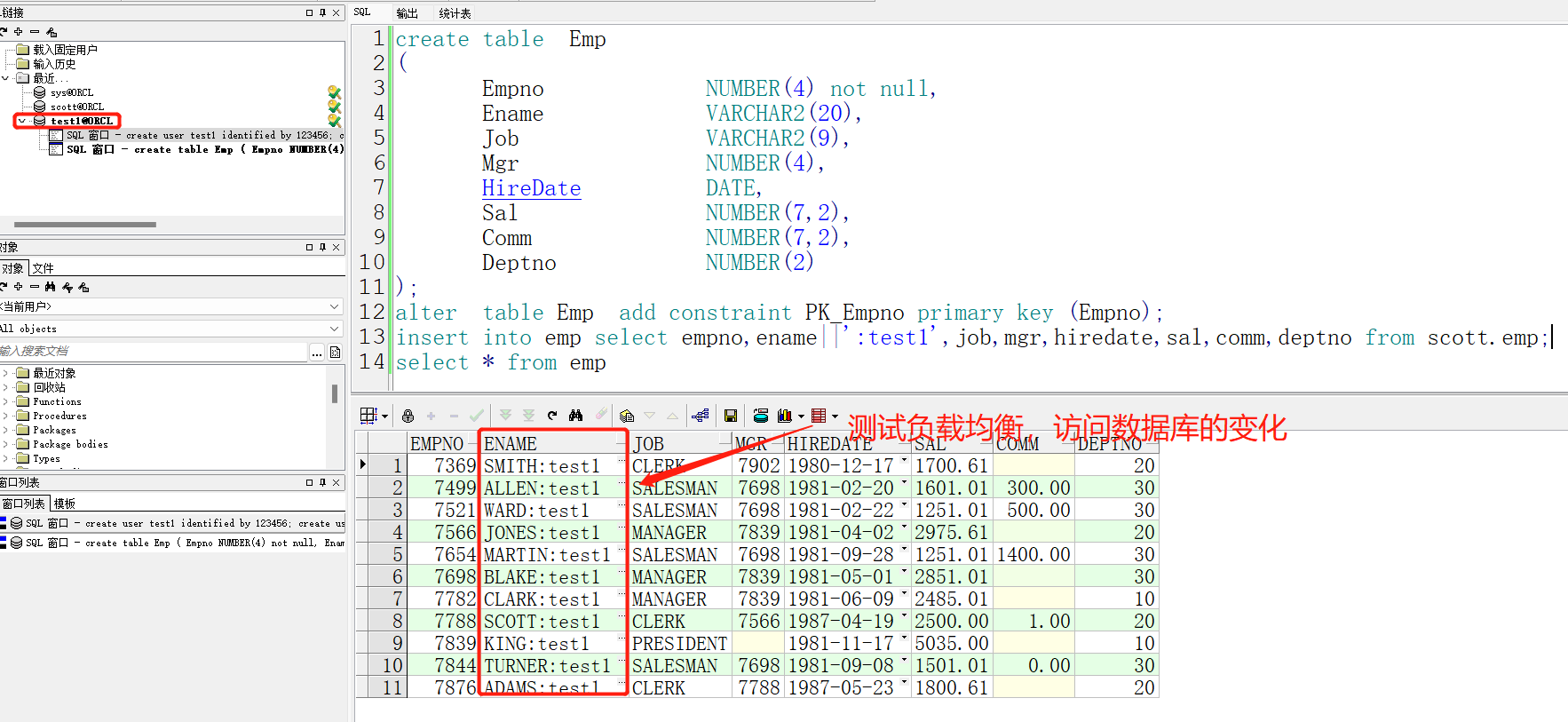Expand the Functions folder
The height and width of the screenshot is (722, 1568).
click(5, 401)
